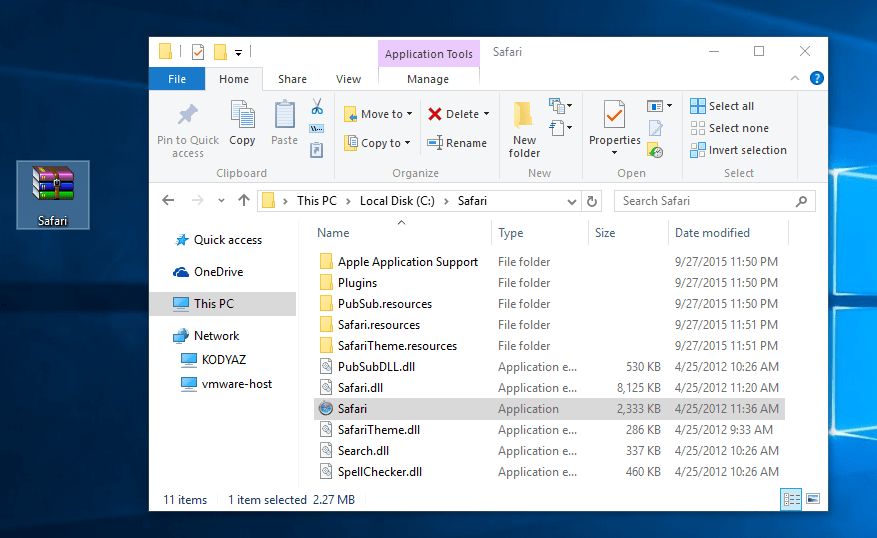Sort by the Name column header
This screenshot has width=877, height=538.
point(333,233)
